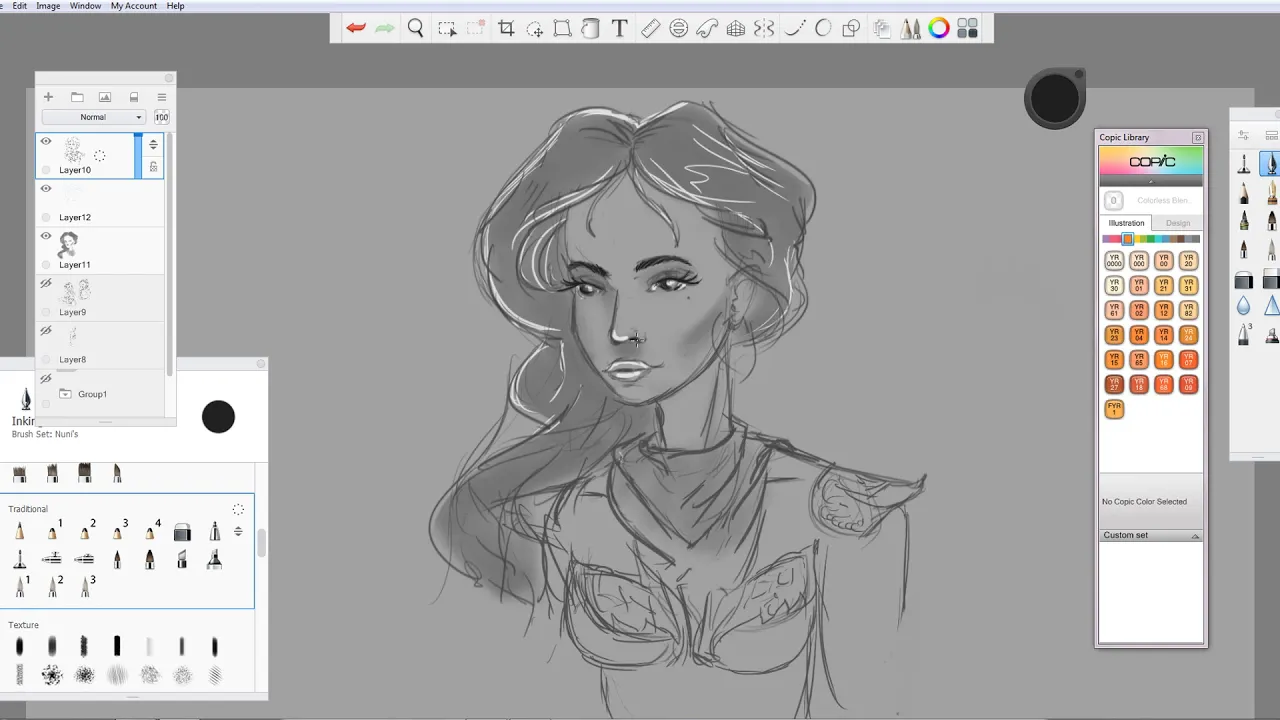The image size is (1280, 720).
Task: Open the Image menu
Action: click(48, 6)
